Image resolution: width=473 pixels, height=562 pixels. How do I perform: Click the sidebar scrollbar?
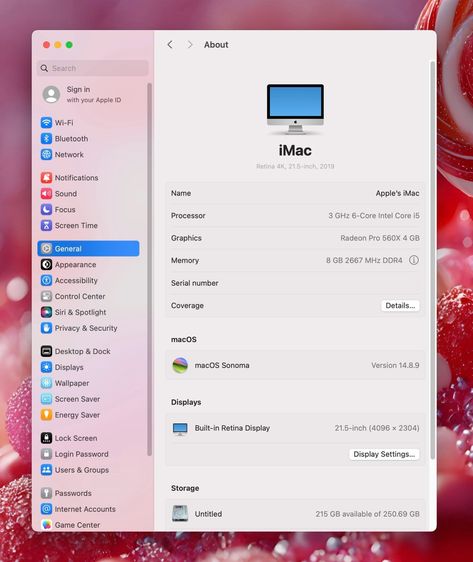(149, 270)
